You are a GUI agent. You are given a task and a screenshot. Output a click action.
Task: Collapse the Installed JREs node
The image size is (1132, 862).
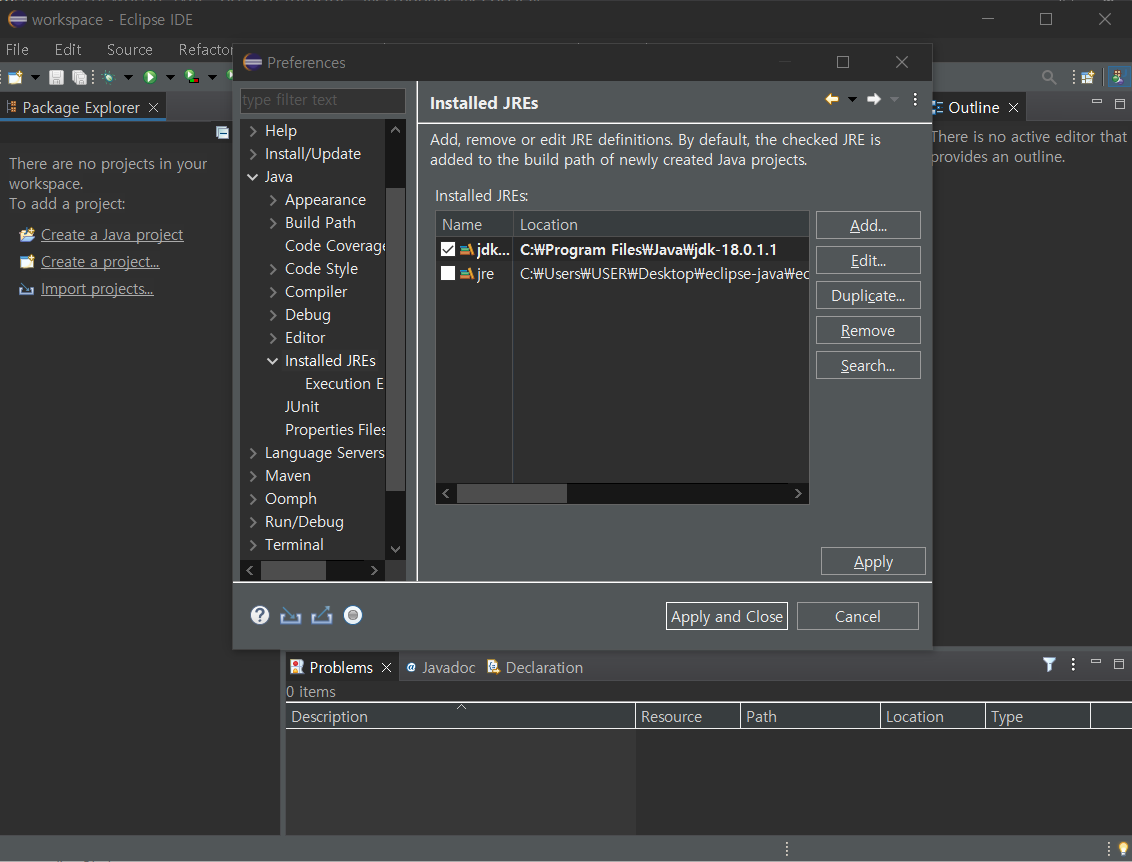(x=273, y=361)
